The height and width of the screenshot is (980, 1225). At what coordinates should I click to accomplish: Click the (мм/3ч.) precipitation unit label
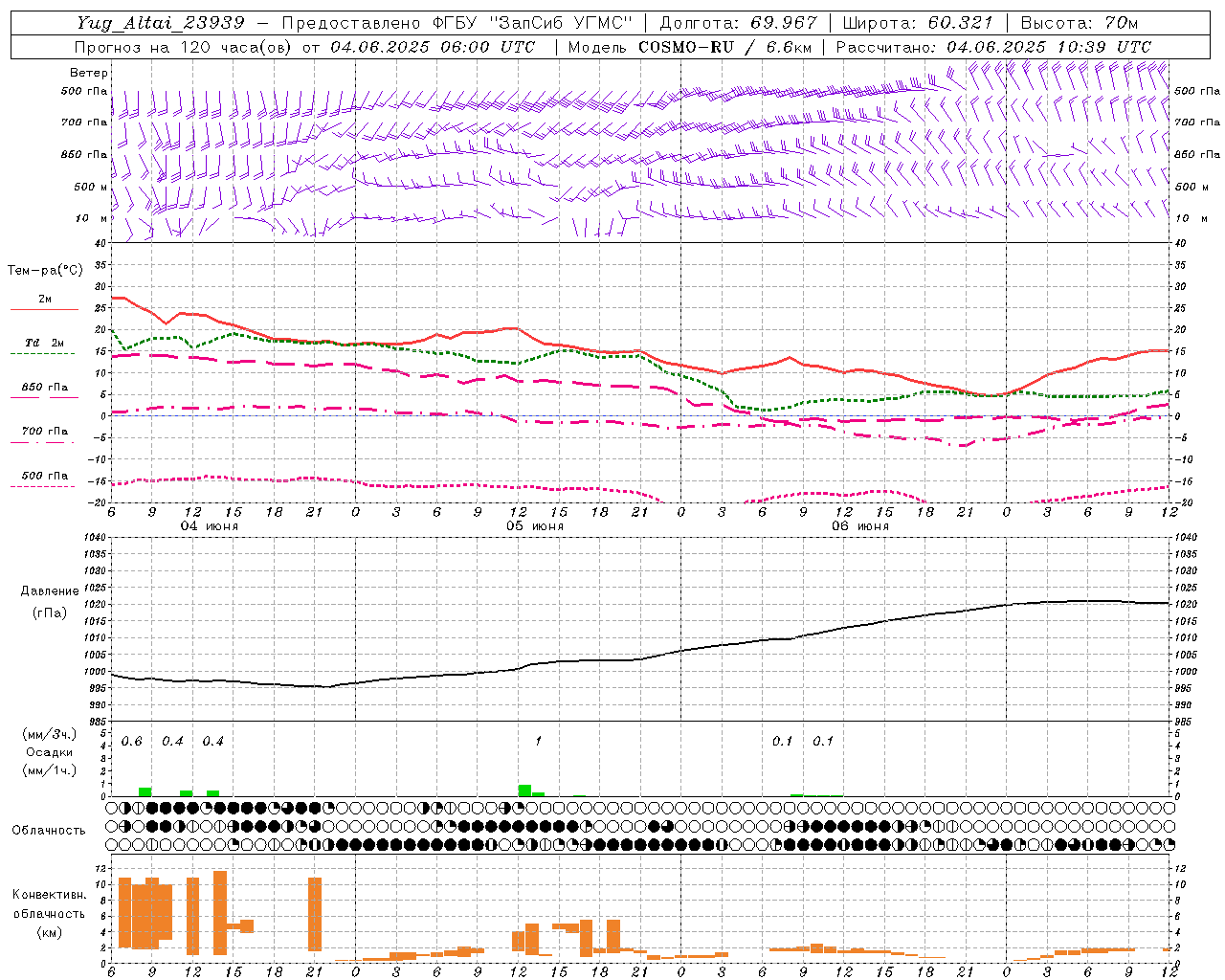pyautogui.click(x=50, y=734)
